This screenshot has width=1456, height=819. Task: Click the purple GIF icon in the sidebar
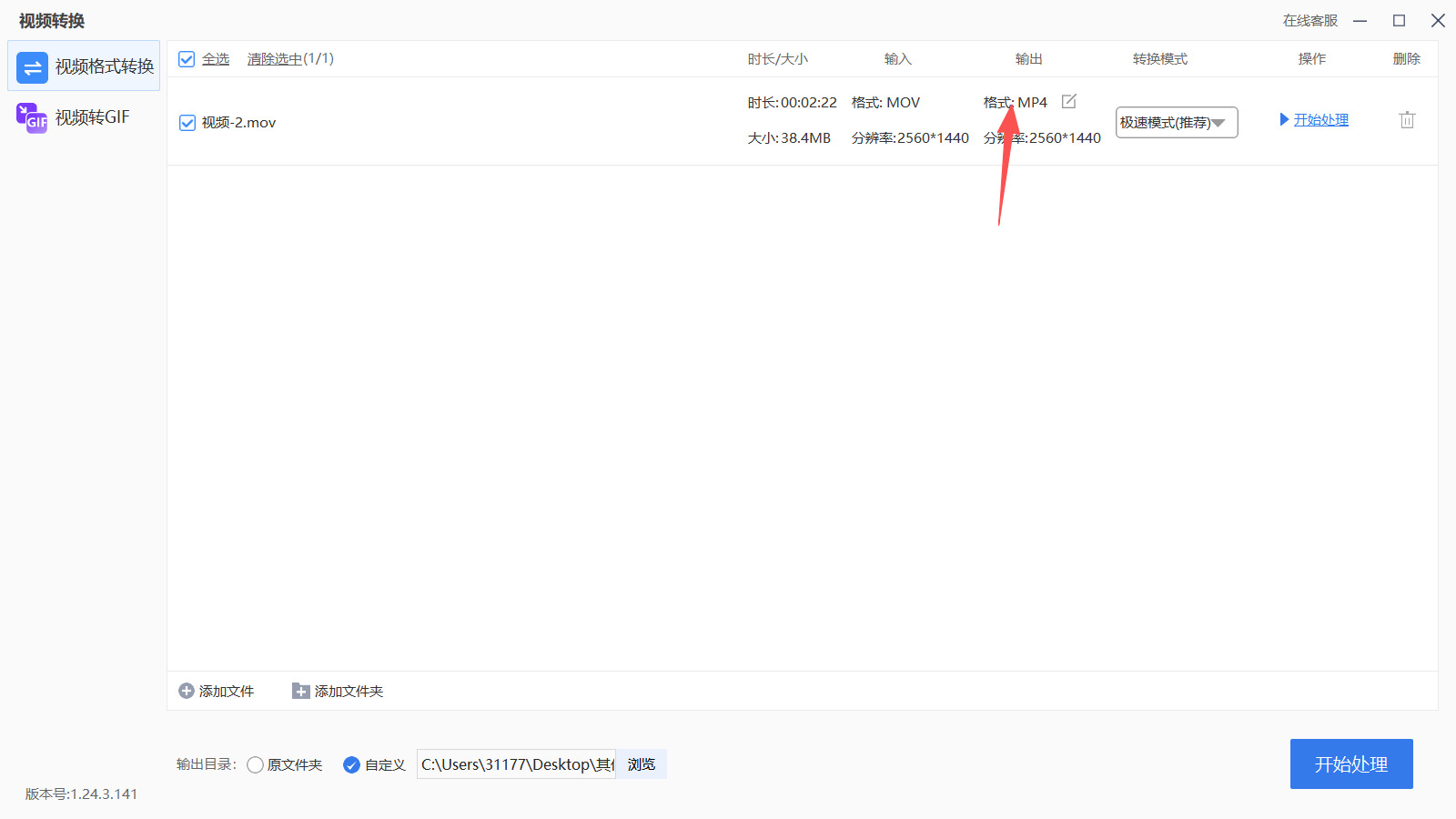click(x=32, y=118)
